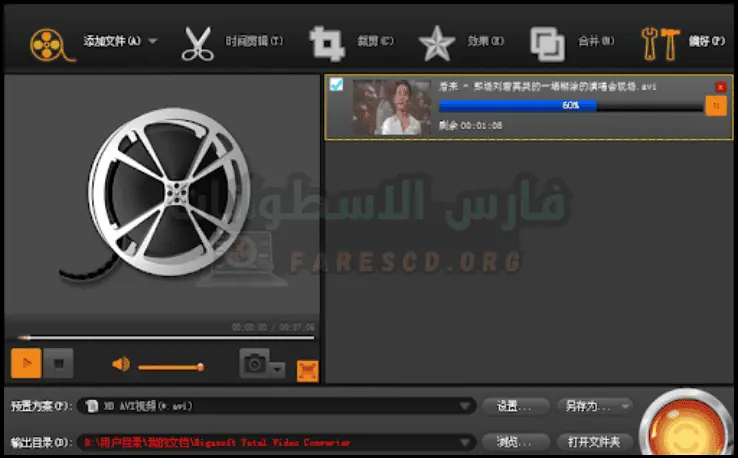Open the 输出目录 output directory dropdown
The width and height of the screenshot is (738, 458).
pos(277,442)
